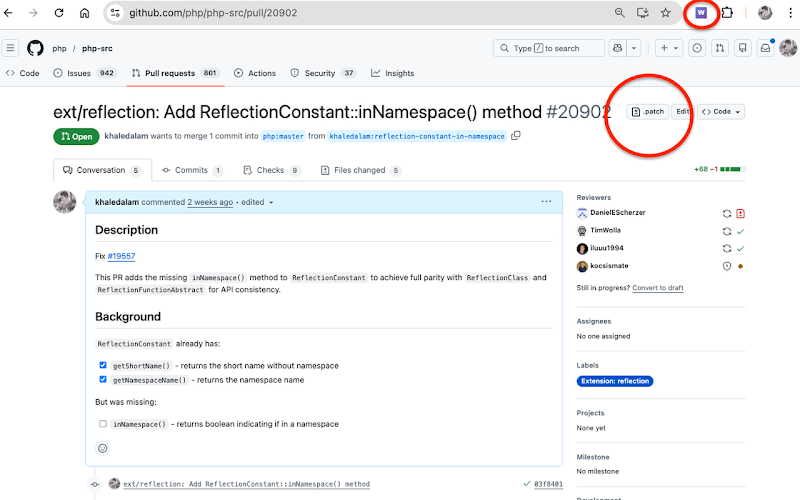Viewport: 800px width, 500px height.
Task: Open the php organization link
Action: pyautogui.click(x=59, y=48)
